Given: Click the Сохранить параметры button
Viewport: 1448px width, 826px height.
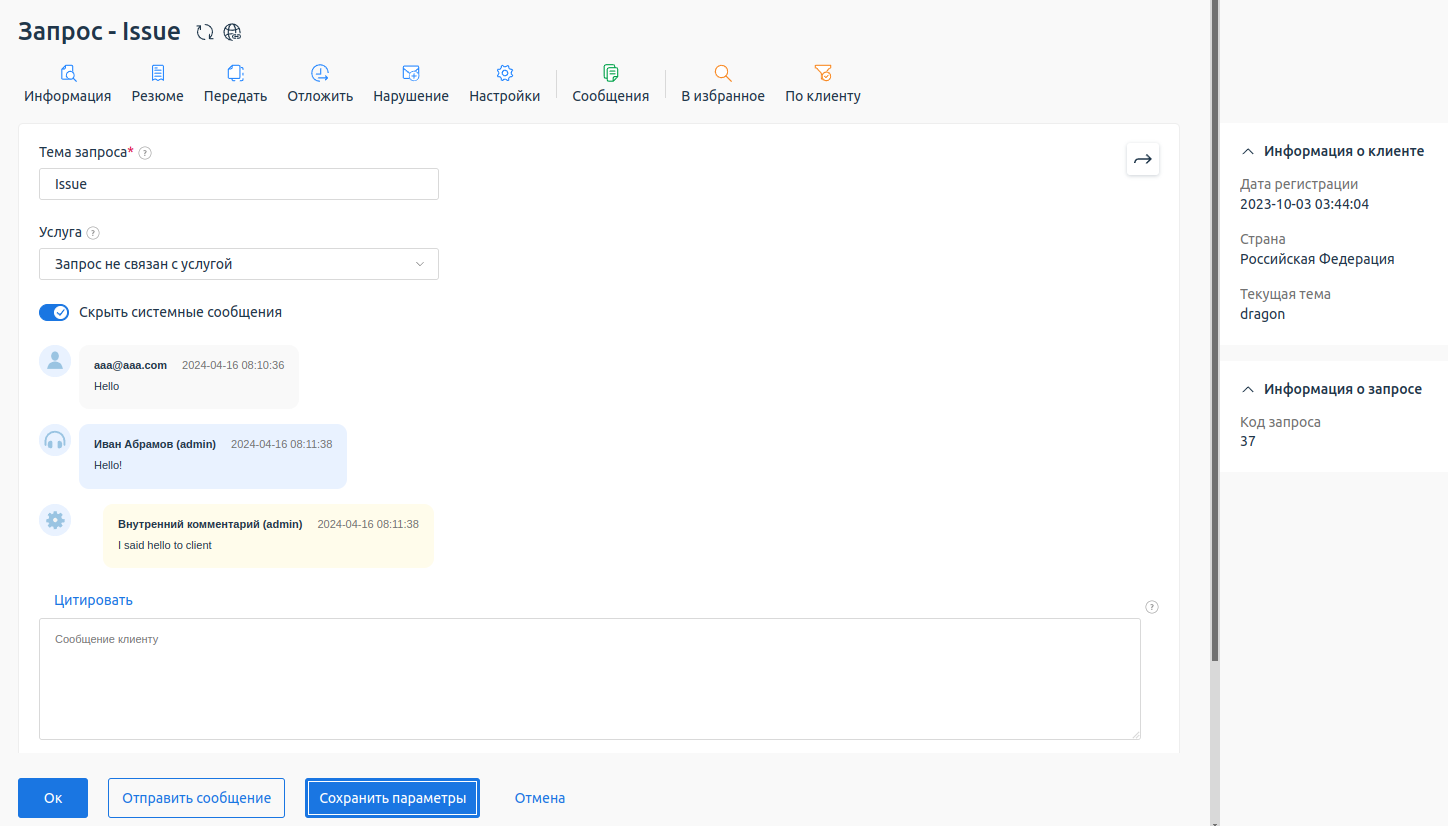Looking at the screenshot, I should point(392,798).
